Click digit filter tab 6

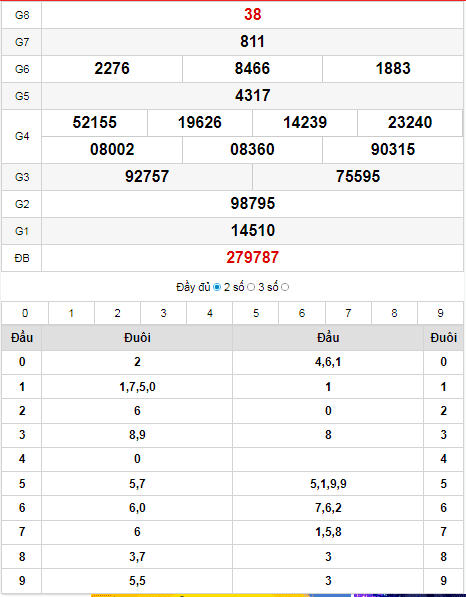coord(302,313)
